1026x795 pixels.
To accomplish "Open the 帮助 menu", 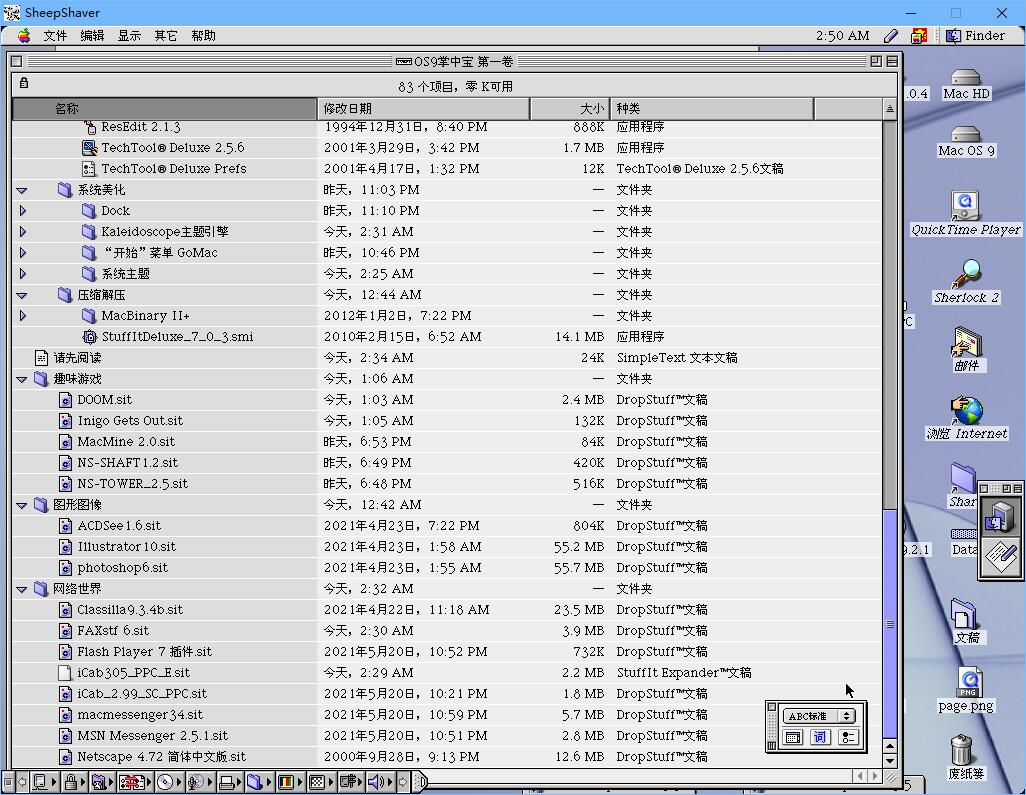I will point(203,35).
